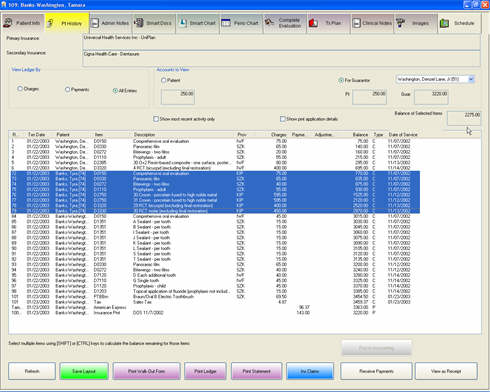Click the Primary Insurance text field

click(281, 42)
